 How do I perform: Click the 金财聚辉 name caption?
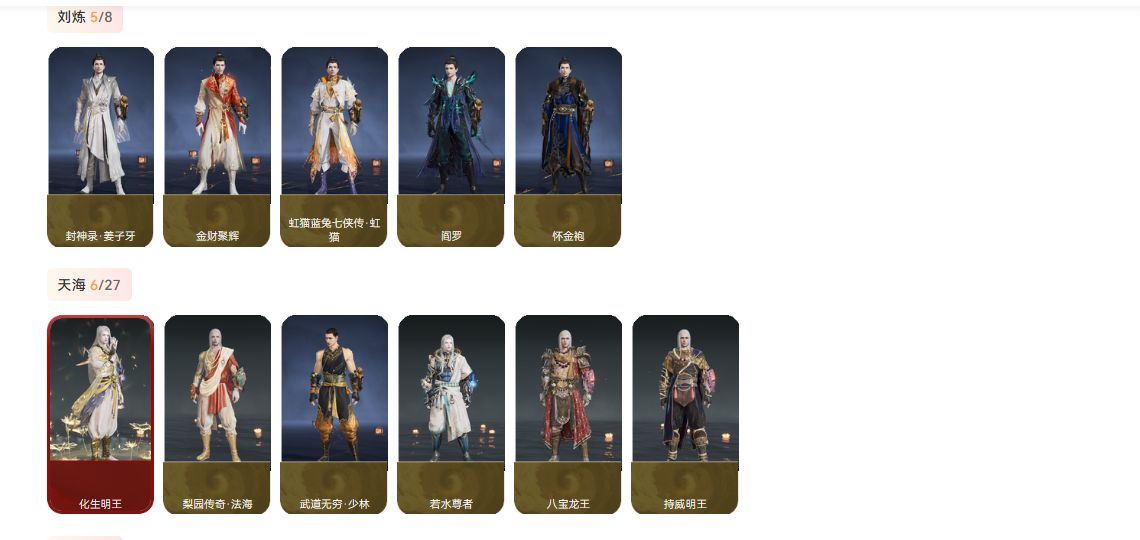coord(217,236)
